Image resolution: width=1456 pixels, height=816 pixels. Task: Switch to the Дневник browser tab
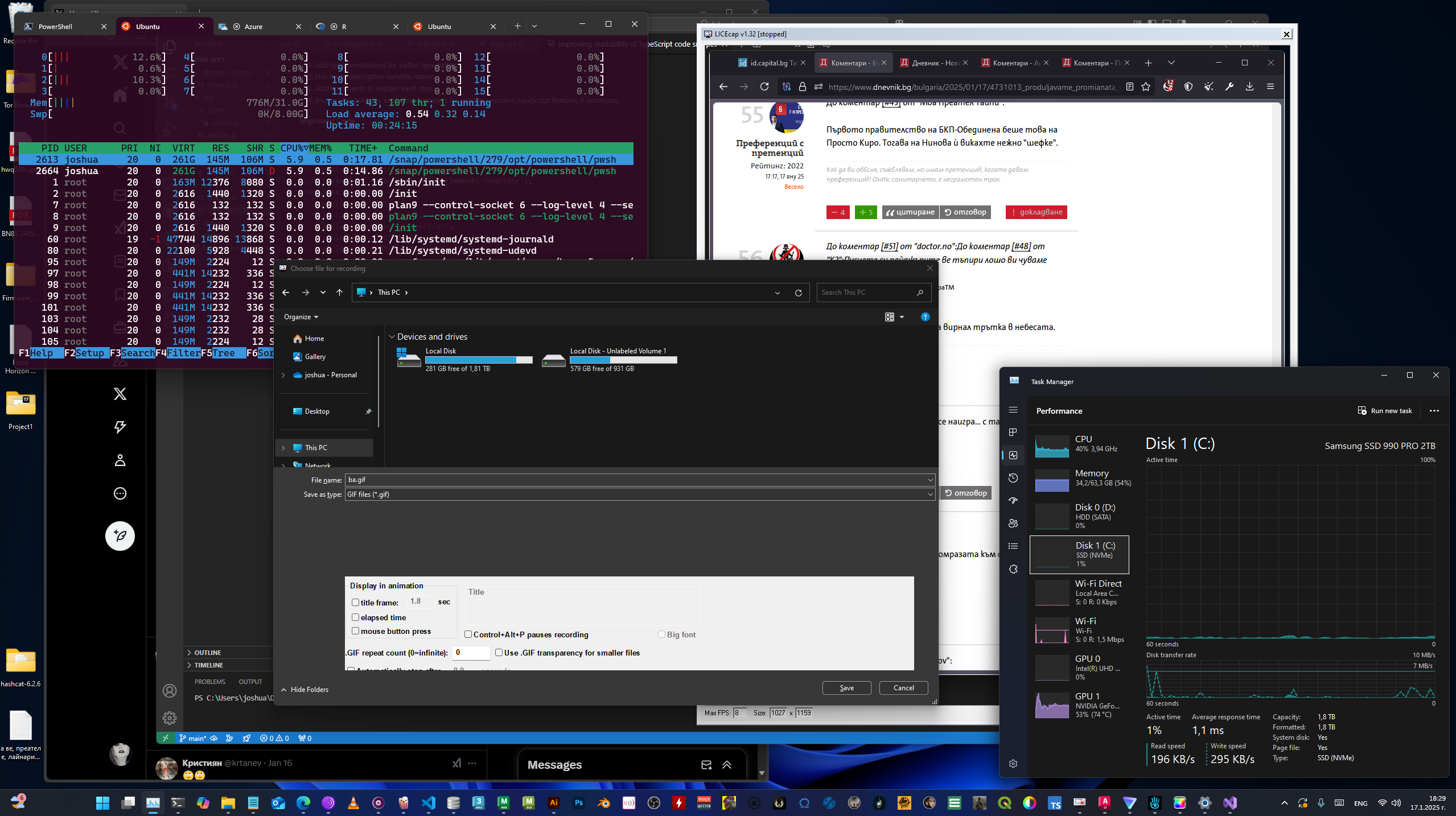932,63
